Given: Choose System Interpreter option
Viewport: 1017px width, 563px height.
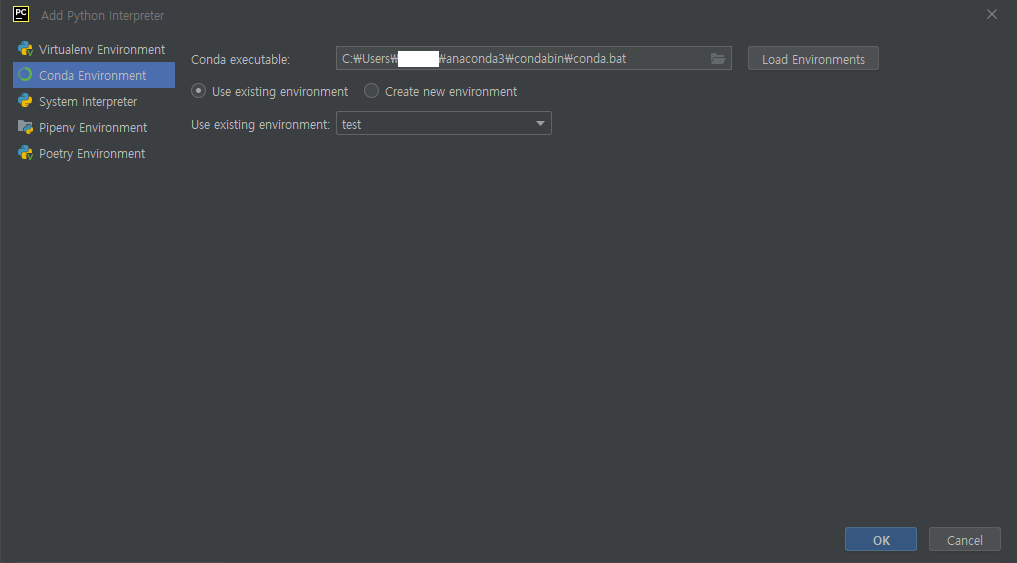Looking at the screenshot, I should pyautogui.click(x=93, y=101).
